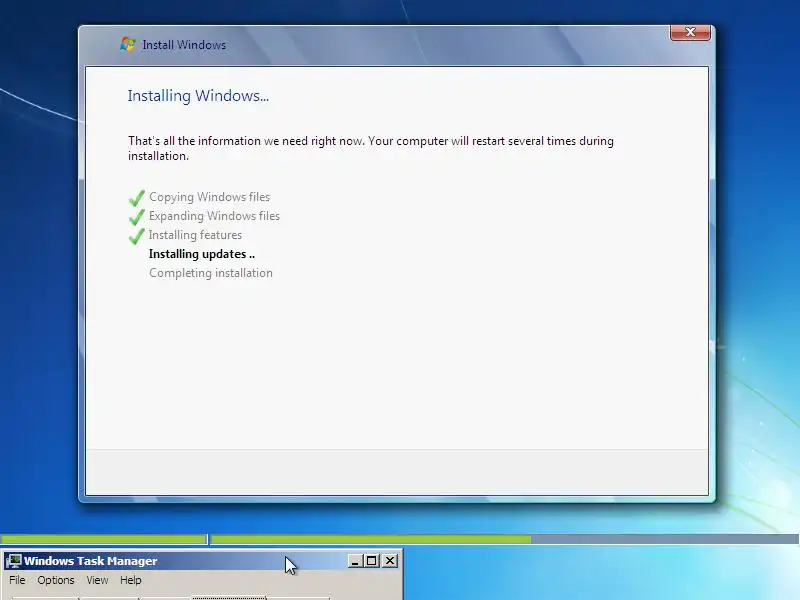Screen dimensions: 800x600
Task: Click the 'Installing features' step text
Action: [195, 235]
